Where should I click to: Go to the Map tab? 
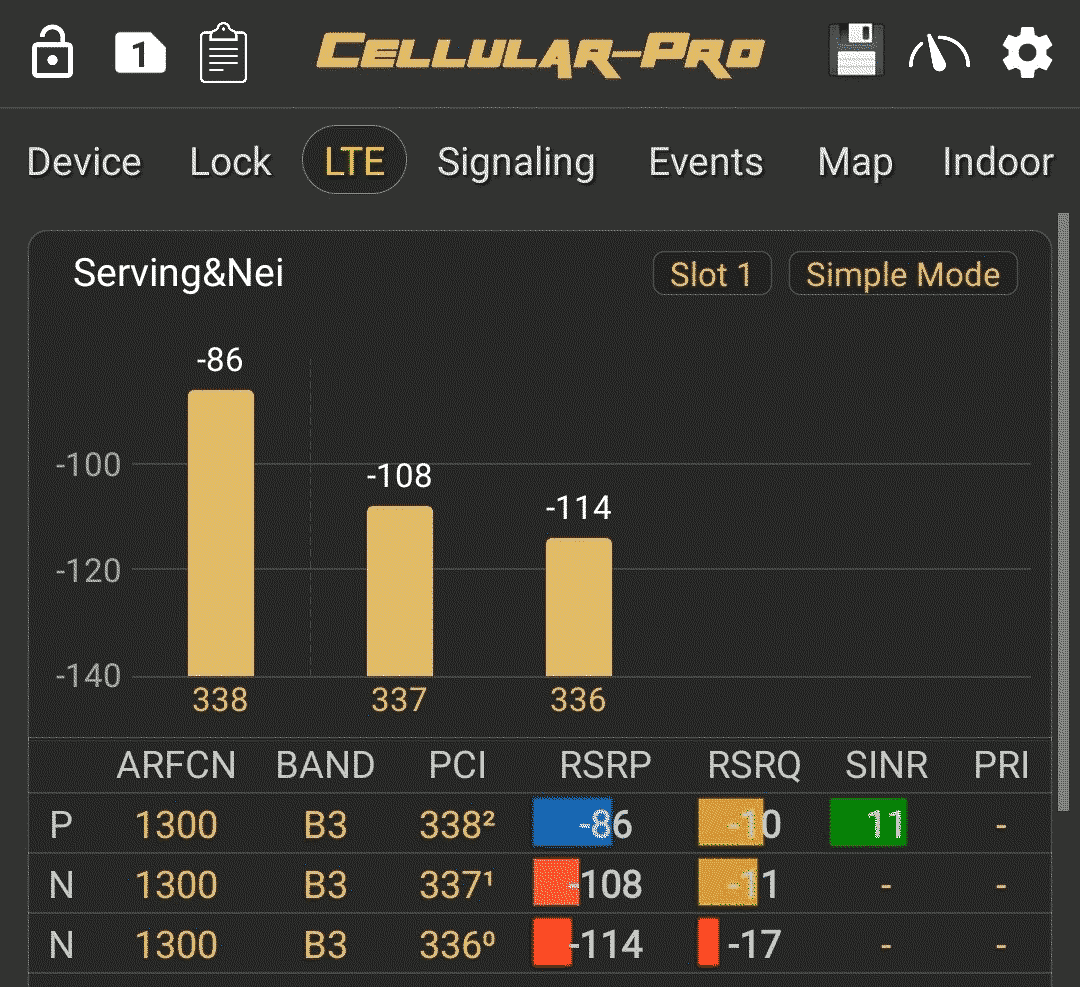tap(855, 163)
